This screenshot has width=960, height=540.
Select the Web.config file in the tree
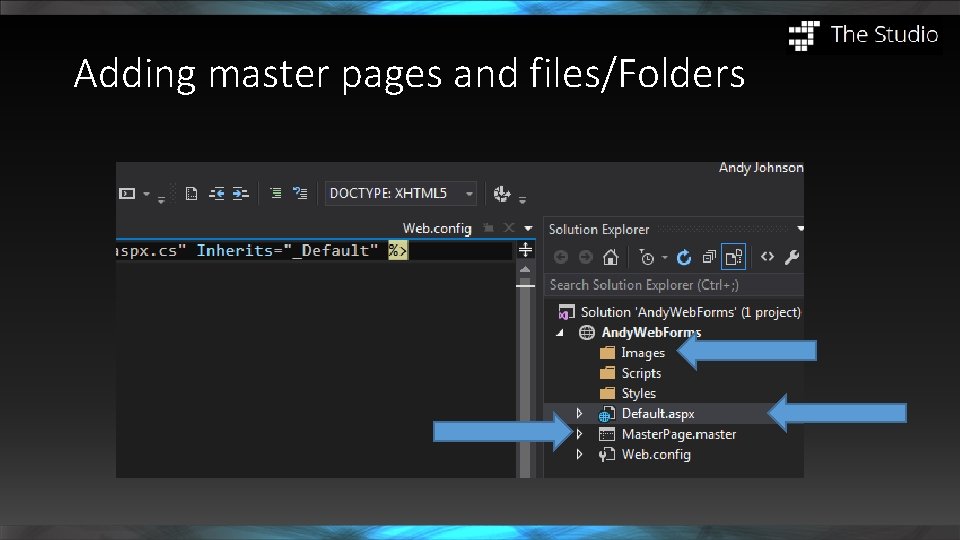pos(656,454)
